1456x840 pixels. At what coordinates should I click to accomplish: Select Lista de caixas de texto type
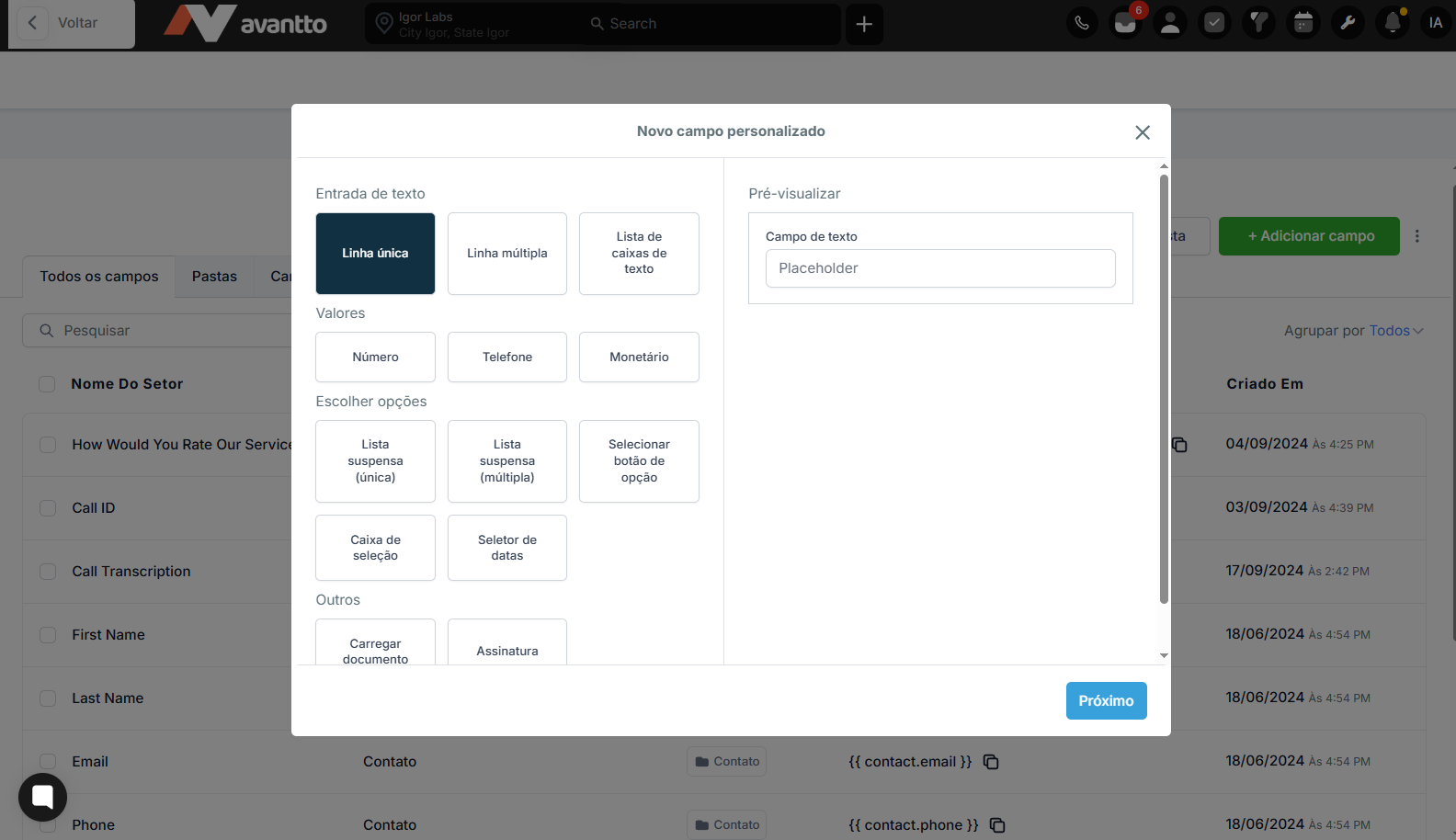639,254
